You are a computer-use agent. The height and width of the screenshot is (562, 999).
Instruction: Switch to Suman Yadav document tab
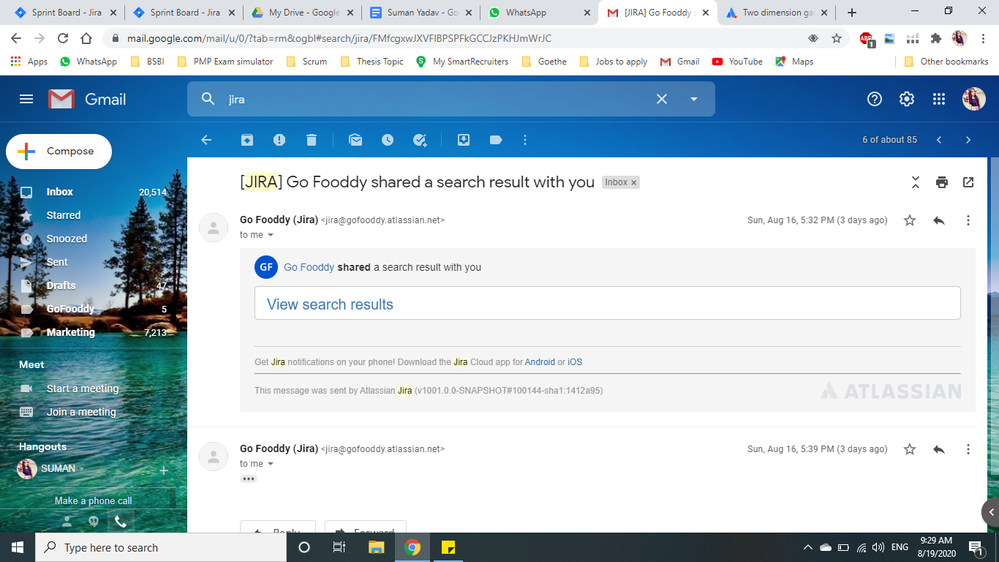[x=422, y=12]
